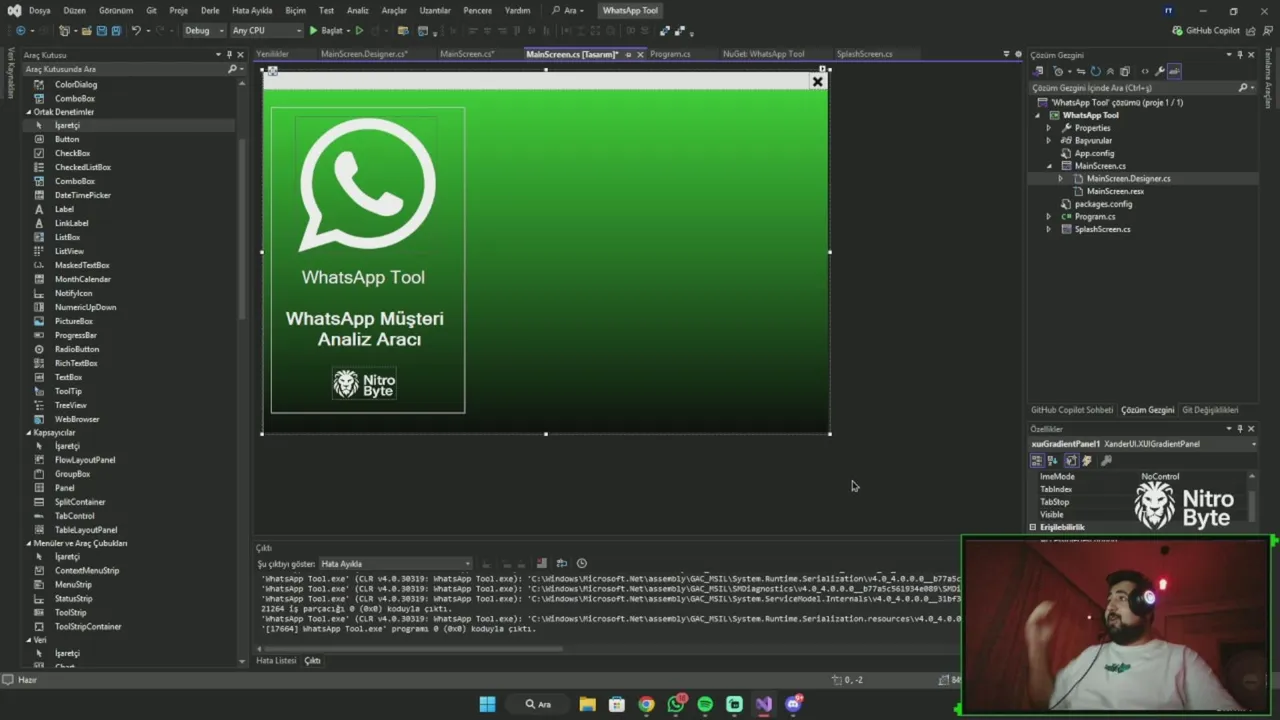Select the App.config file in Solution Explorer
Screen dimensions: 1280x720
pos(1094,153)
